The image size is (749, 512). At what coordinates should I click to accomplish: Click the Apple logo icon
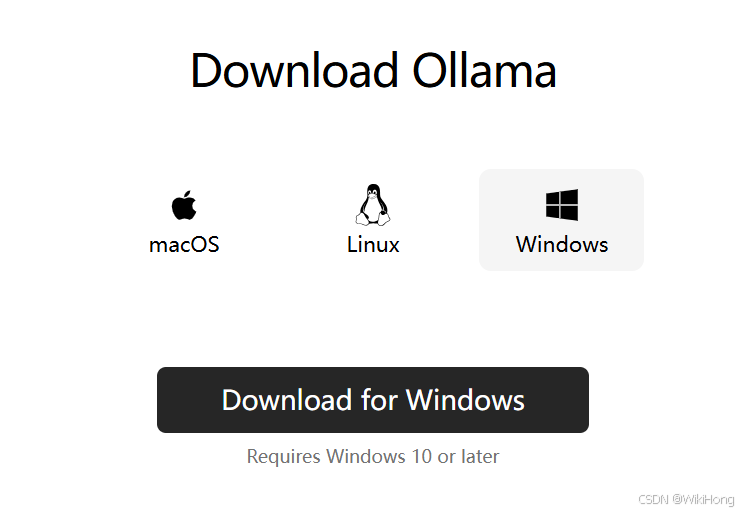click(184, 205)
